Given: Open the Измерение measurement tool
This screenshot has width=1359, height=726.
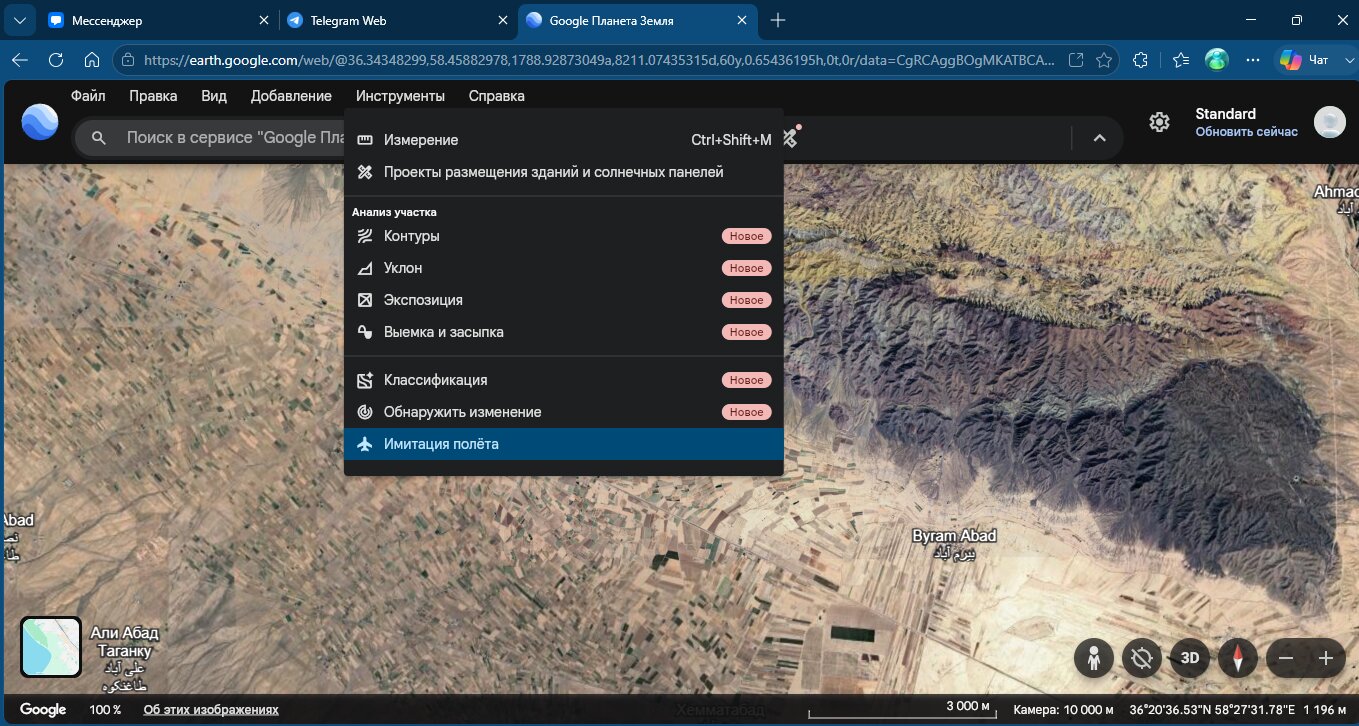Looking at the screenshot, I should (x=563, y=140).
